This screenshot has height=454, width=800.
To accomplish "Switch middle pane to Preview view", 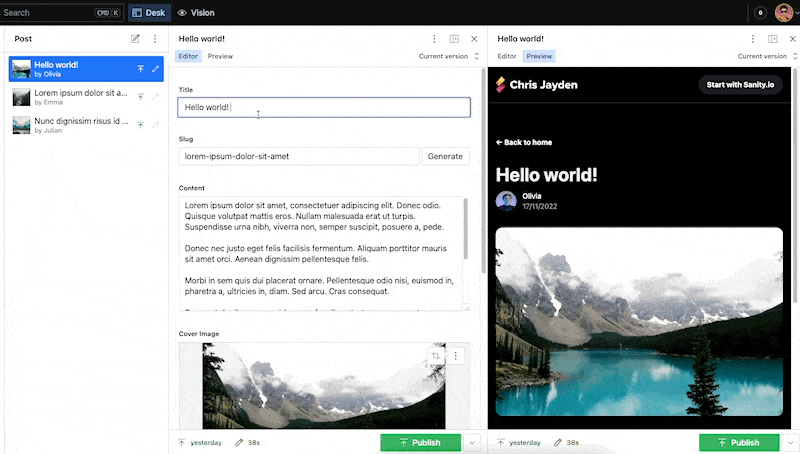I will pos(220,56).
